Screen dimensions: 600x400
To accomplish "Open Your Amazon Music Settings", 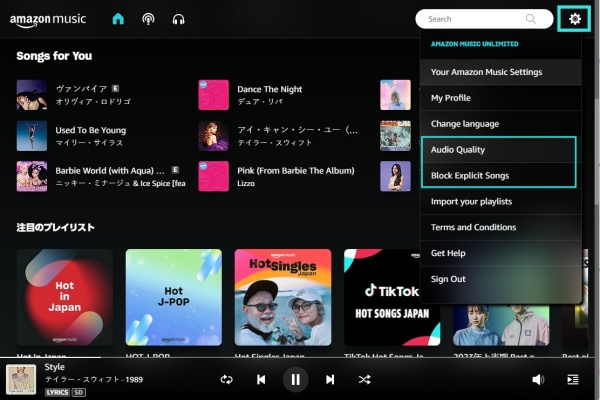I will pyautogui.click(x=501, y=72).
